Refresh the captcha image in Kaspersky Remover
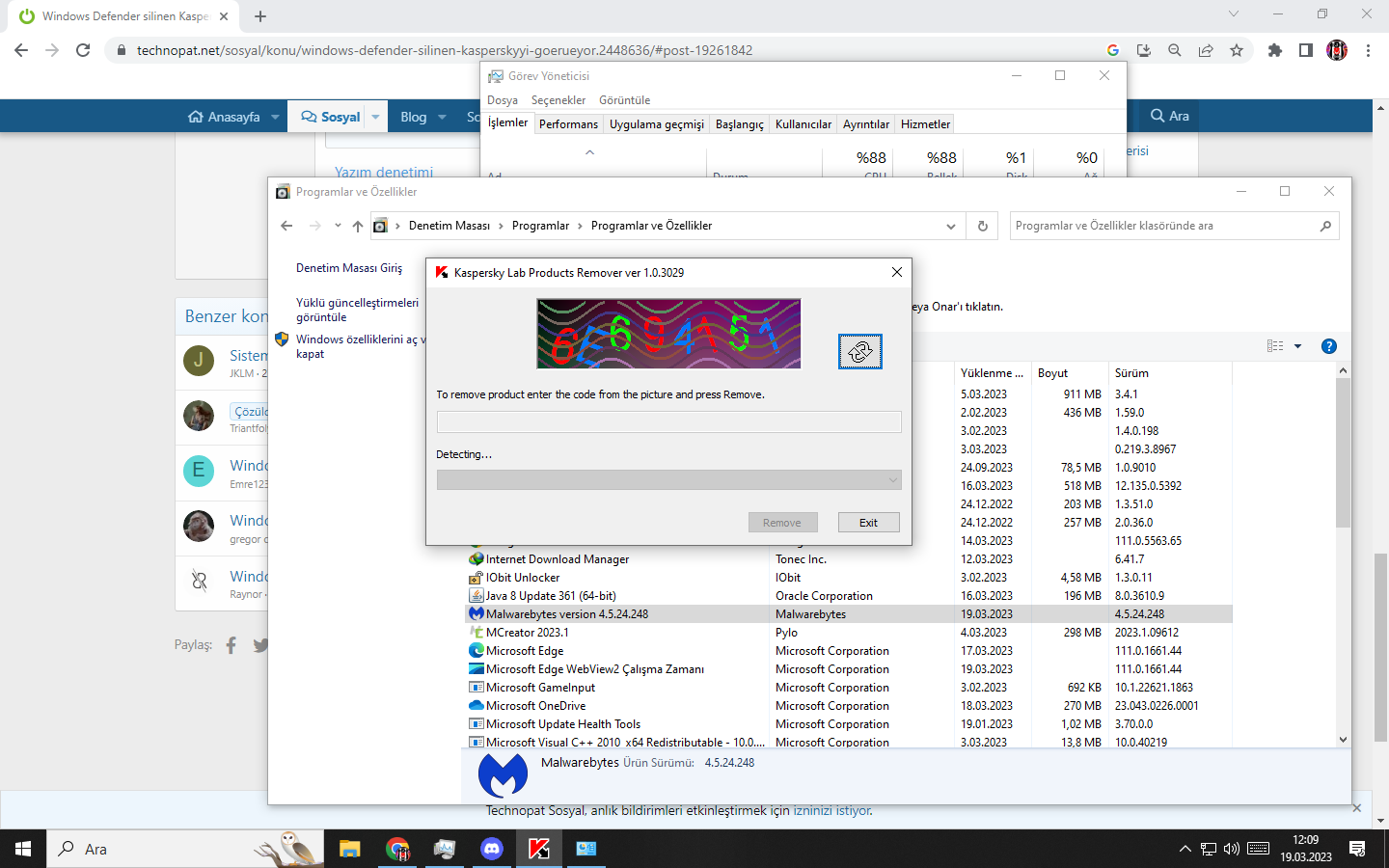The width and height of the screenshot is (1389, 868). (x=859, y=352)
